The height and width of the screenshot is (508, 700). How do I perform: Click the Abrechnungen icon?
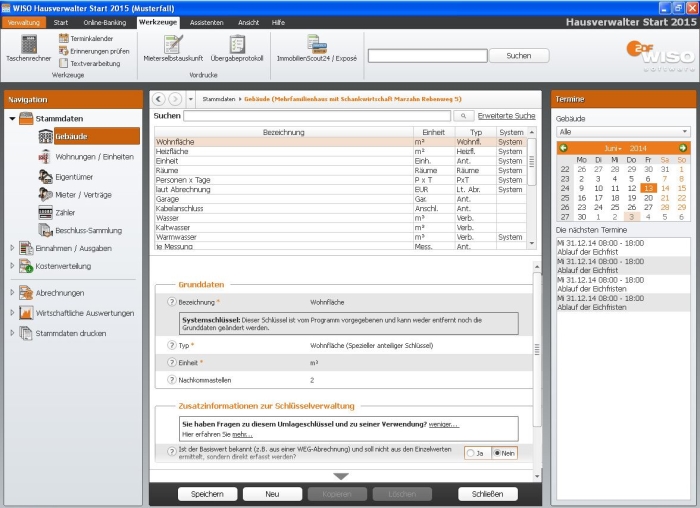(26, 293)
